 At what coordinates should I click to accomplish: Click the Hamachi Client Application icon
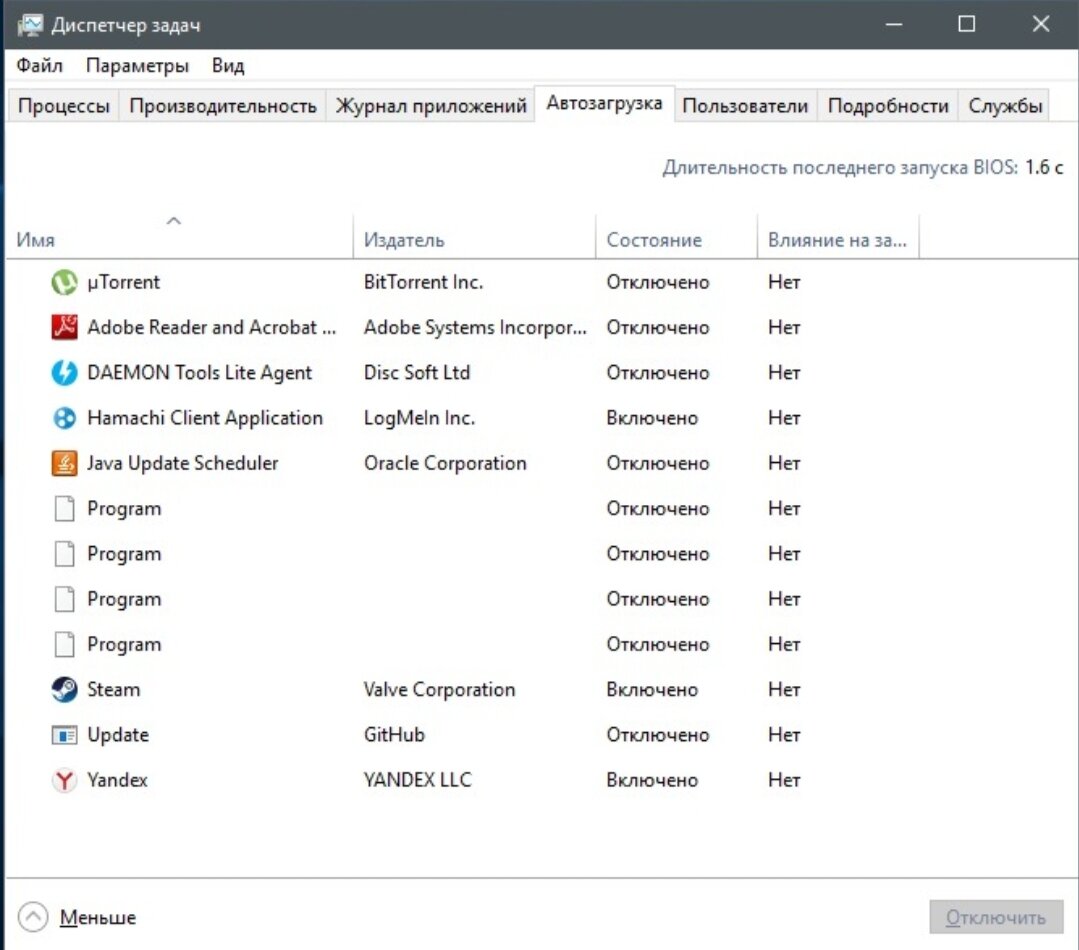[x=65, y=418]
